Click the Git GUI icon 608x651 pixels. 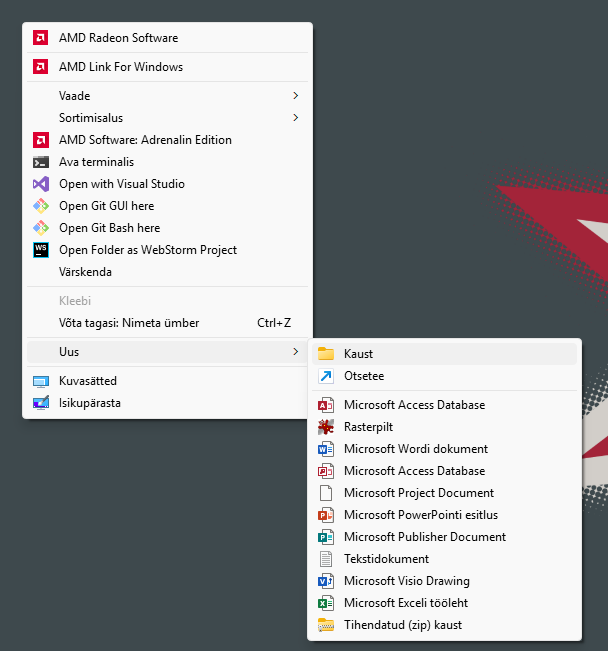point(41,206)
